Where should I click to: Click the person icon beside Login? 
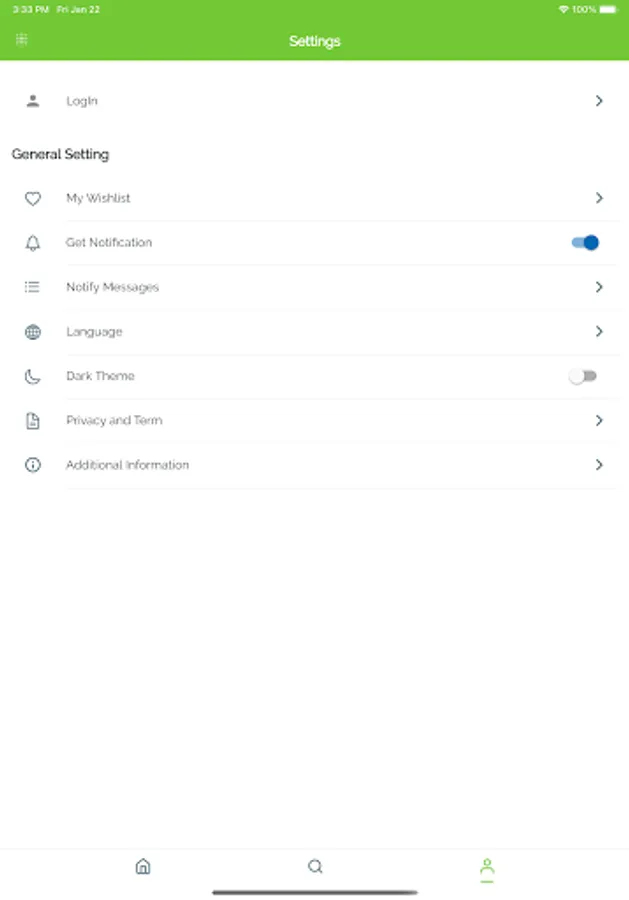33,101
